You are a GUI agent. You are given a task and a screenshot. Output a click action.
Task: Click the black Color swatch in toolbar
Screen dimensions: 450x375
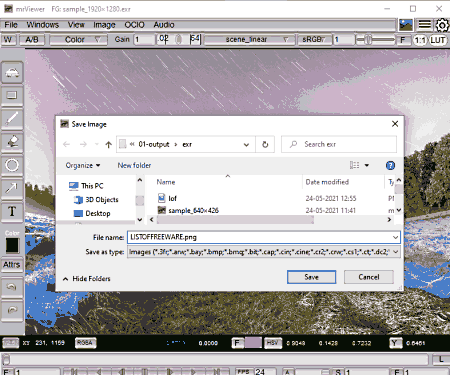pyautogui.click(x=12, y=245)
